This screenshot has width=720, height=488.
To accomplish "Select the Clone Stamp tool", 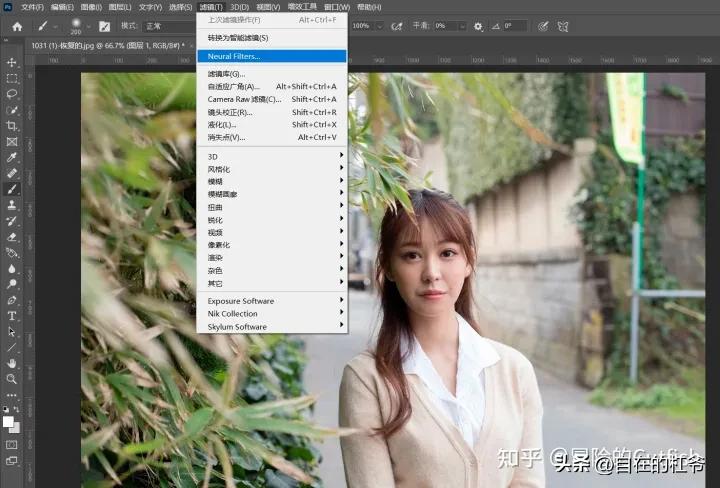I will [12, 205].
